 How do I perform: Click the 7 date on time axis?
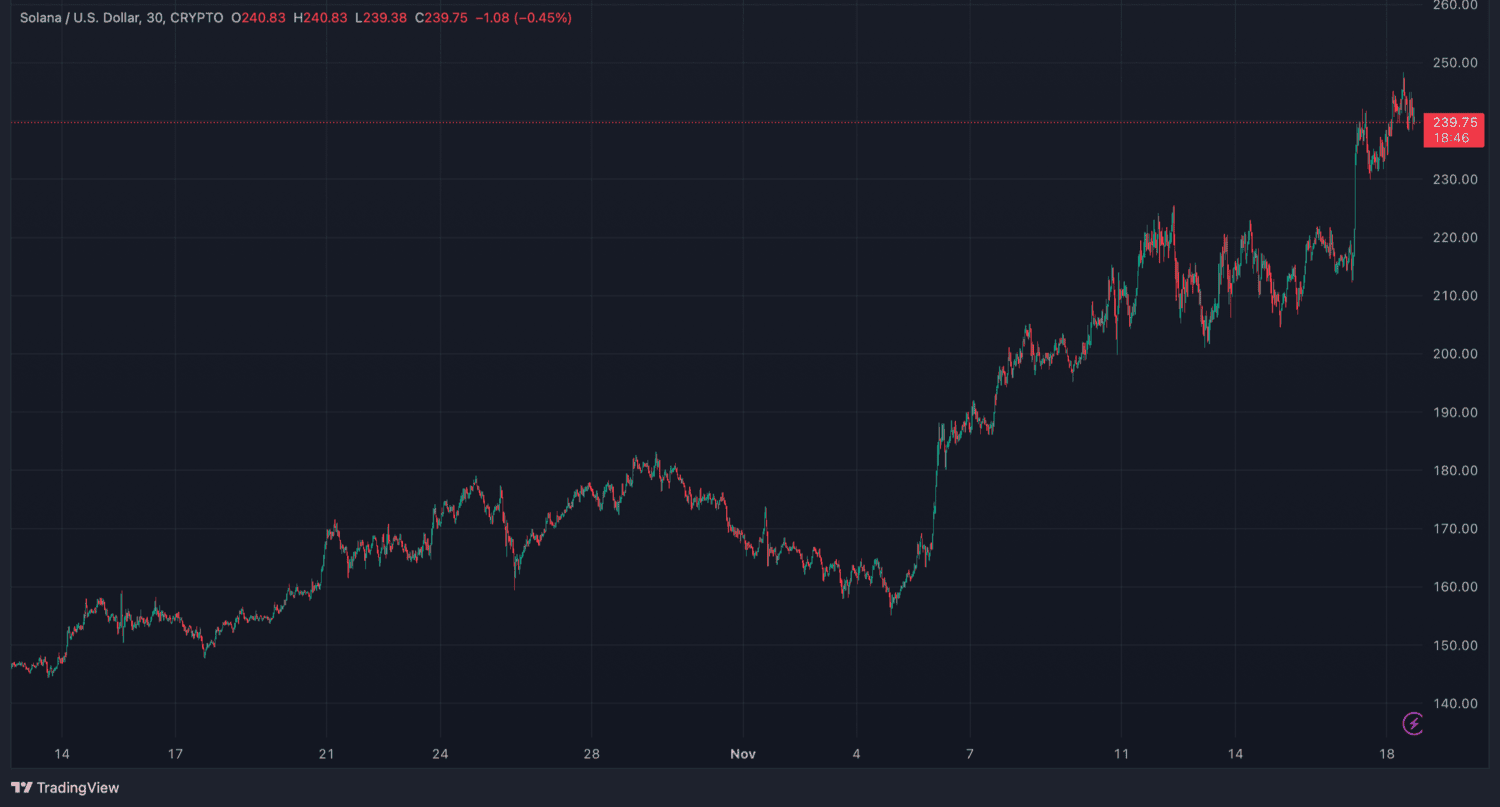[x=970, y=754]
